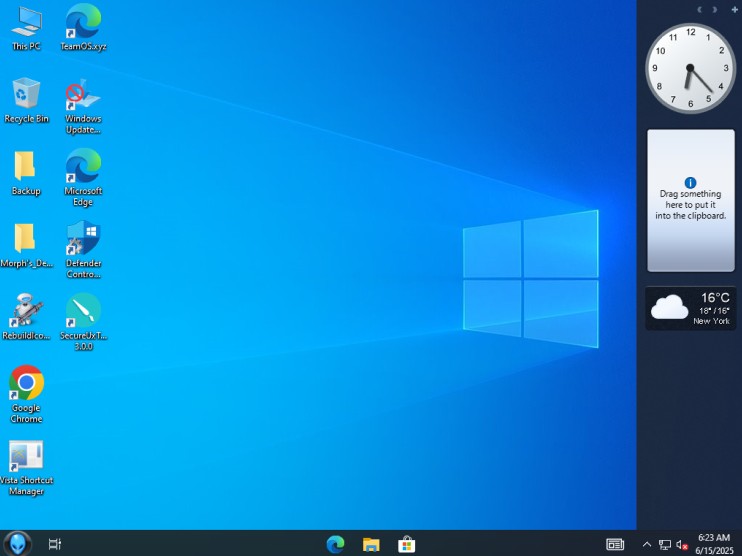
Task: Open the News and interests taskbar icon
Action: pos(615,545)
